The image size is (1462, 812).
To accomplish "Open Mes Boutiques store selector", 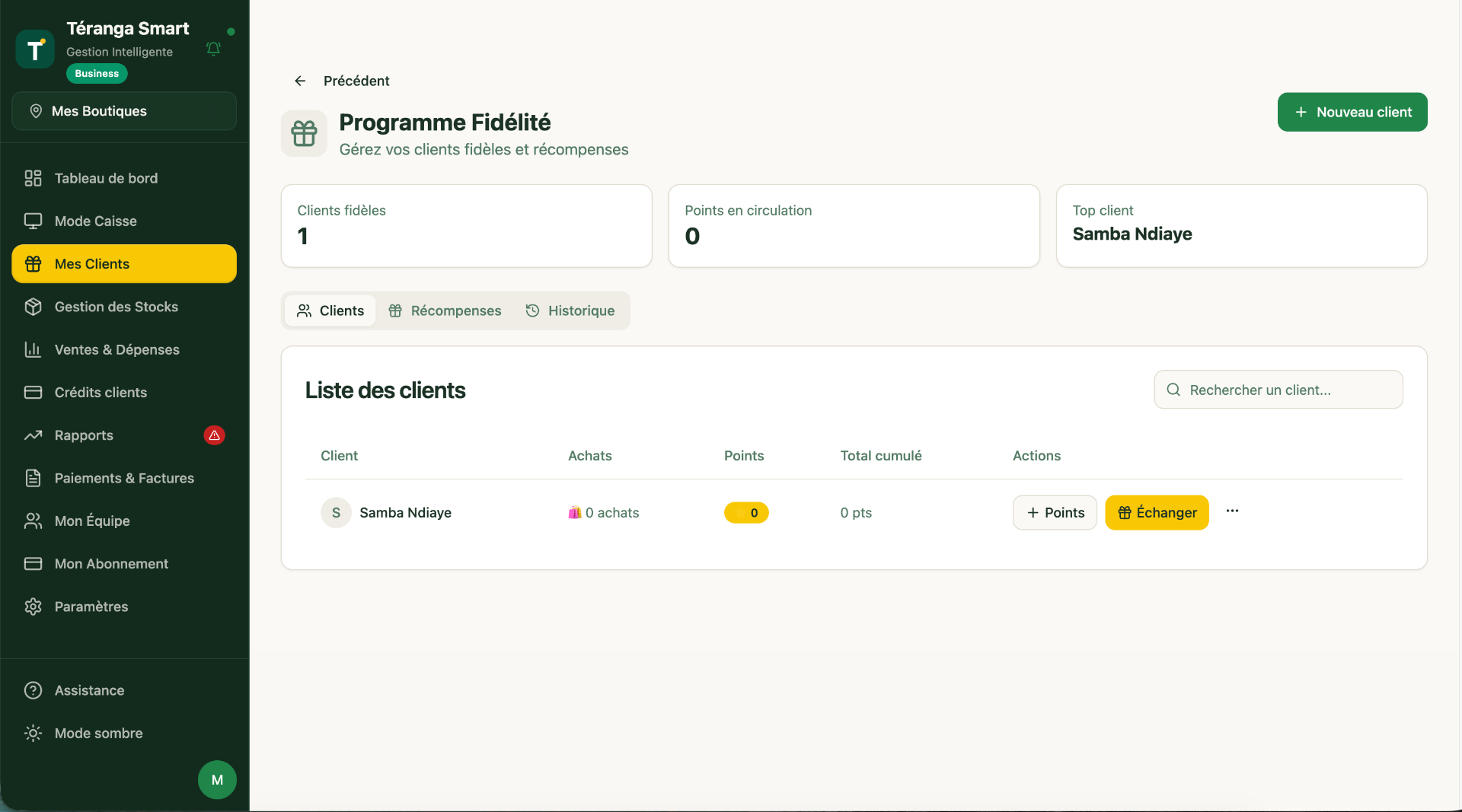I will click(124, 111).
